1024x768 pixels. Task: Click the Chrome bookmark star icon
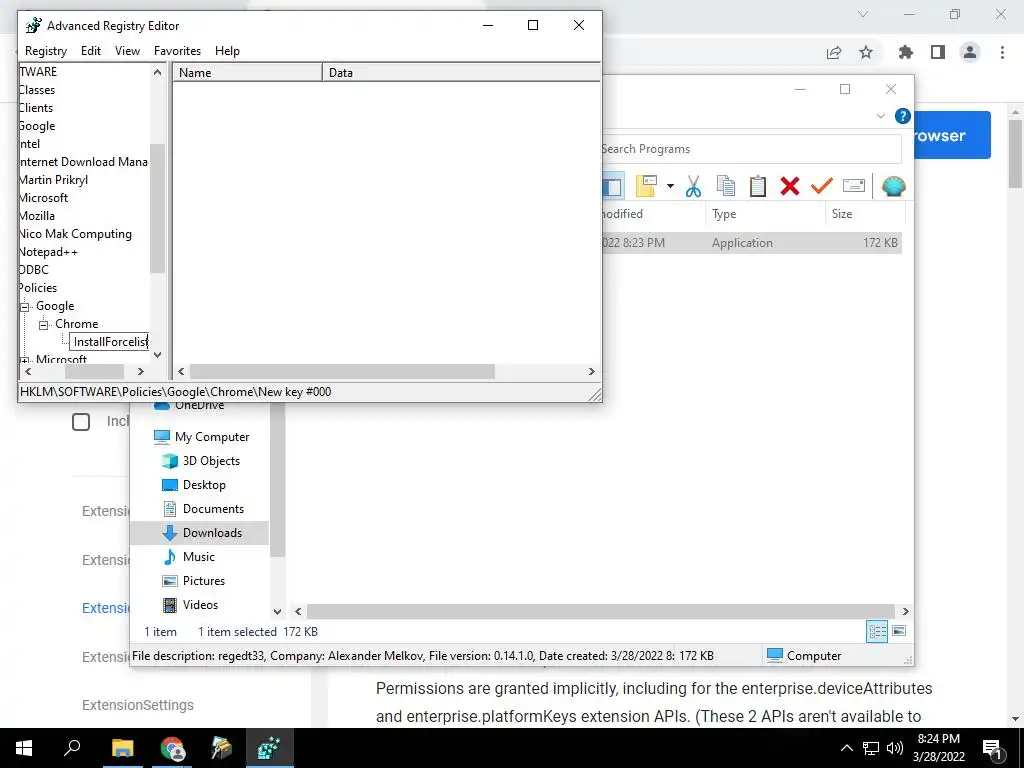pyautogui.click(x=866, y=52)
